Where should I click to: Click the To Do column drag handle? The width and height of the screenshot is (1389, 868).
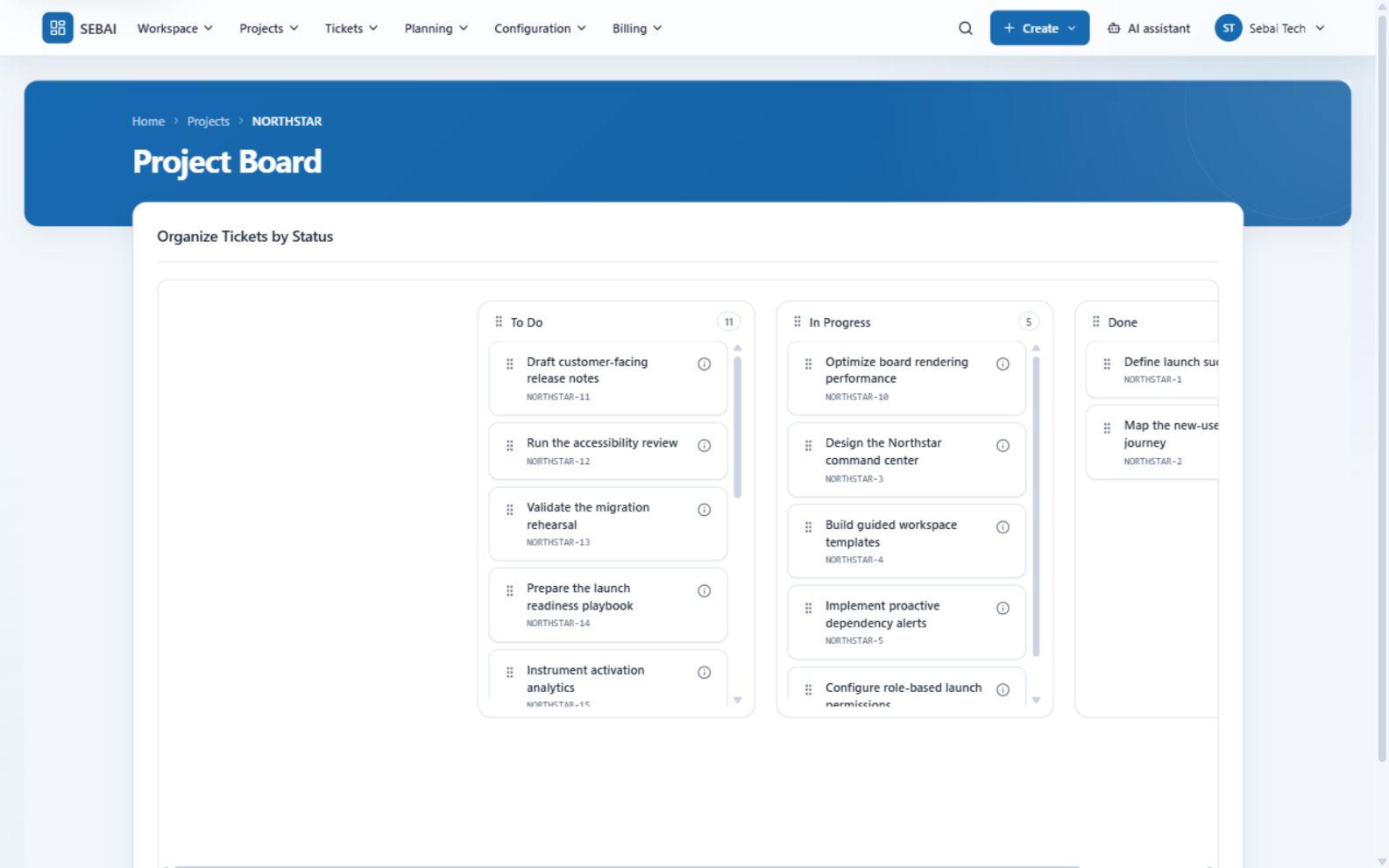[499, 321]
